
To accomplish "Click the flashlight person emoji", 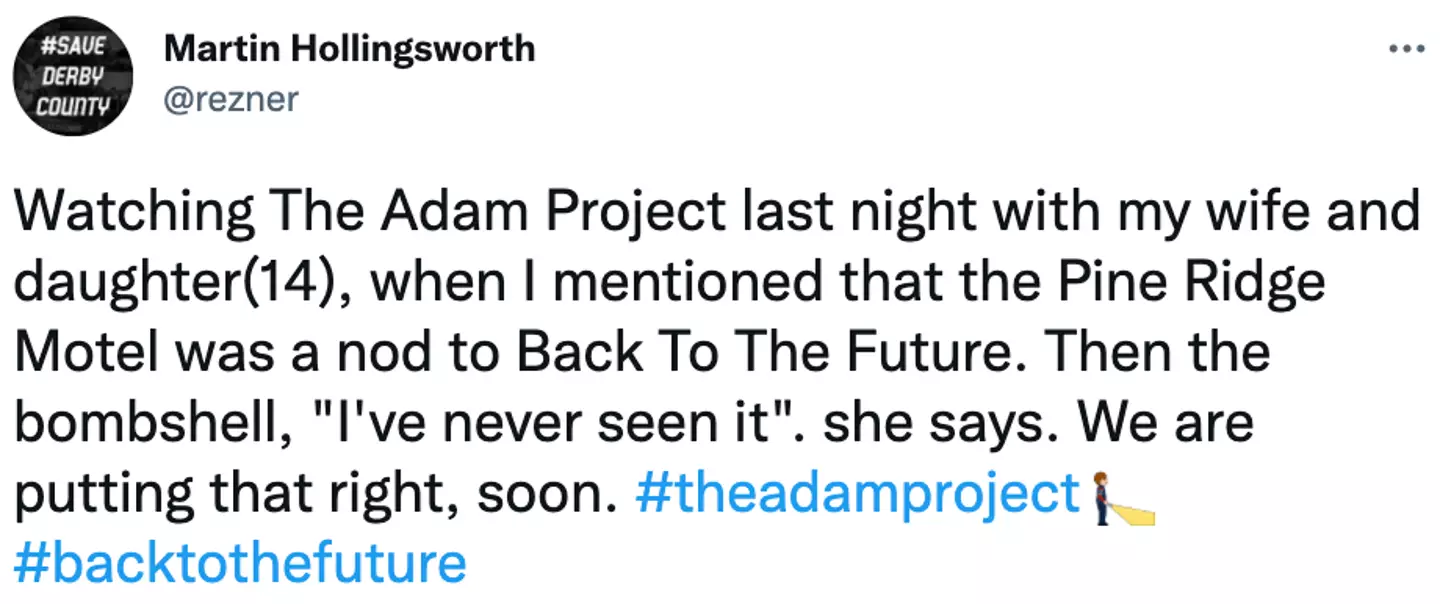I will coord(1120,497).
